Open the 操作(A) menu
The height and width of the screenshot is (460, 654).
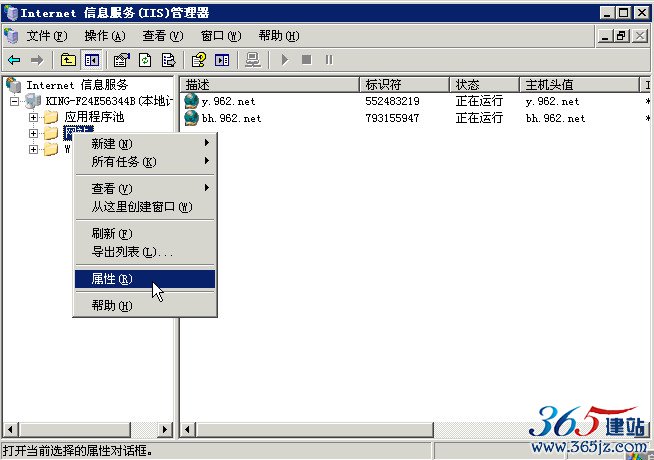pos(105,36)
